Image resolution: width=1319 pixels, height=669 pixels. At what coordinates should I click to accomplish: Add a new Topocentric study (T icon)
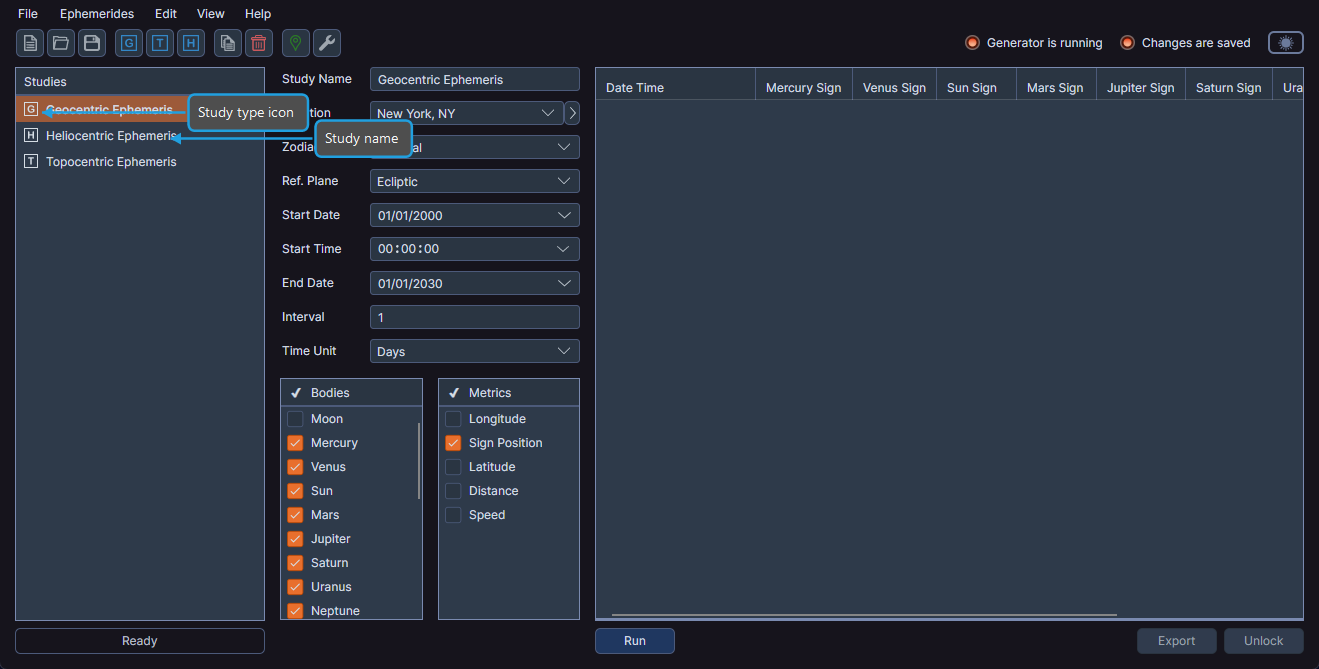pos(160,43)
